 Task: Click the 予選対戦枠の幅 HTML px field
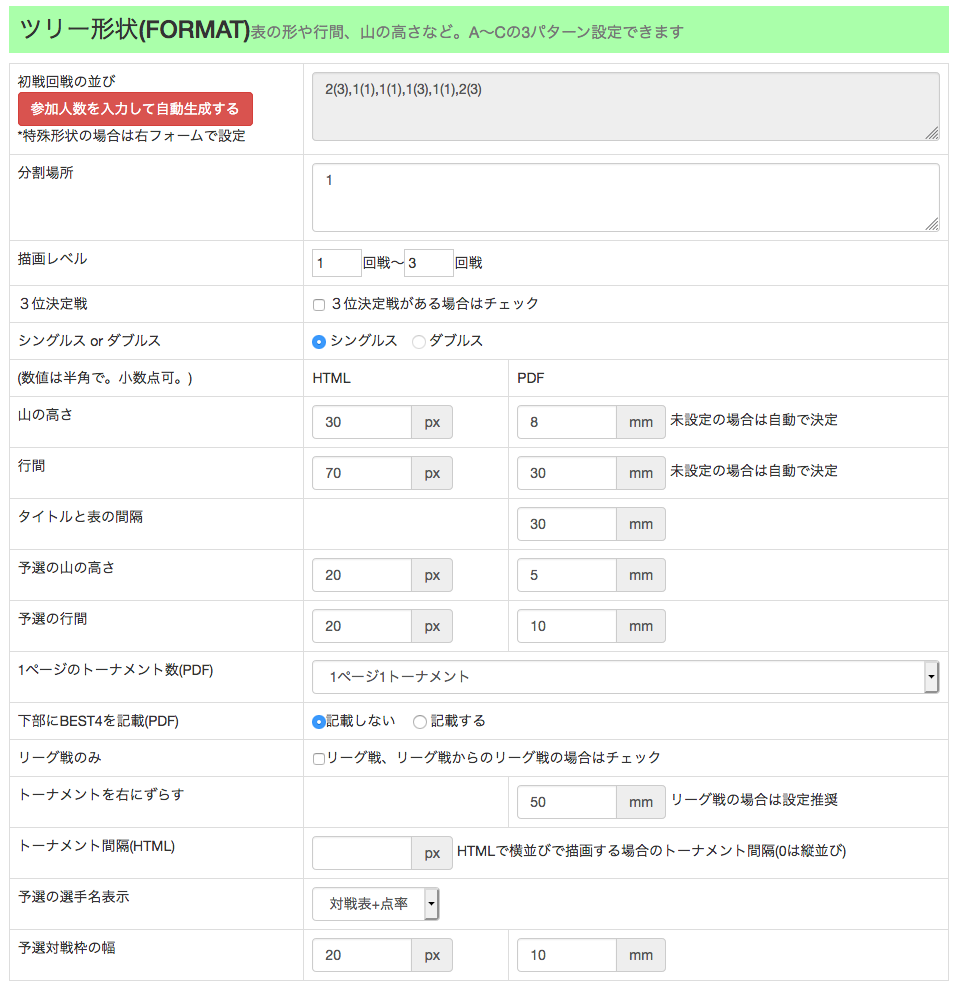pyautogui.click(x=362, y=955)
